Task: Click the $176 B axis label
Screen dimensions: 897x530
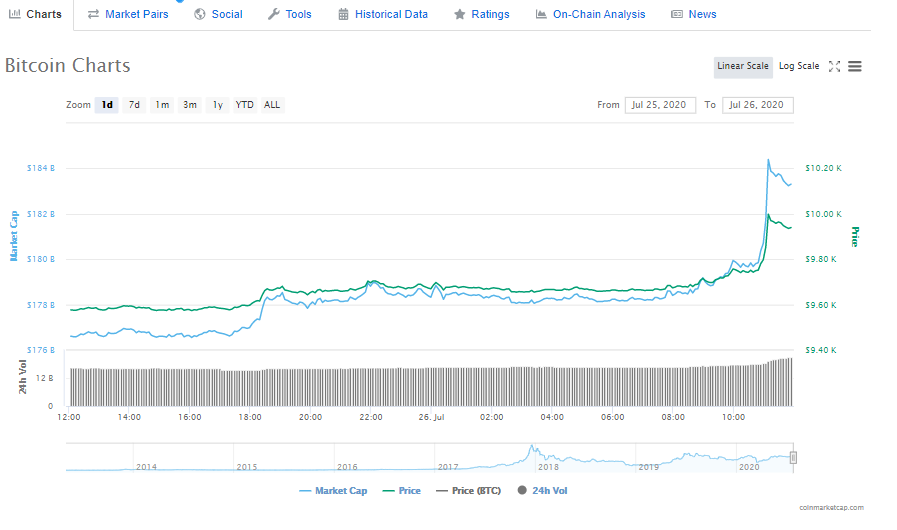Action: [x=41, y=350]
